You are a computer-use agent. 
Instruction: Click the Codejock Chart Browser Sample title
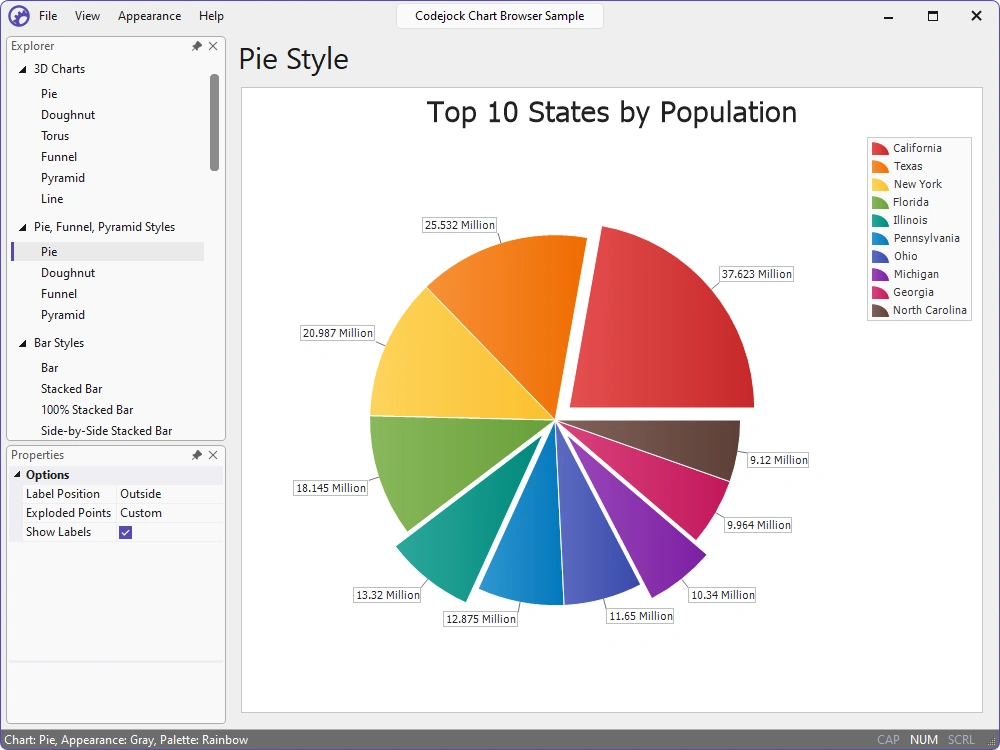pyautogui.click(x=499, y=16)
